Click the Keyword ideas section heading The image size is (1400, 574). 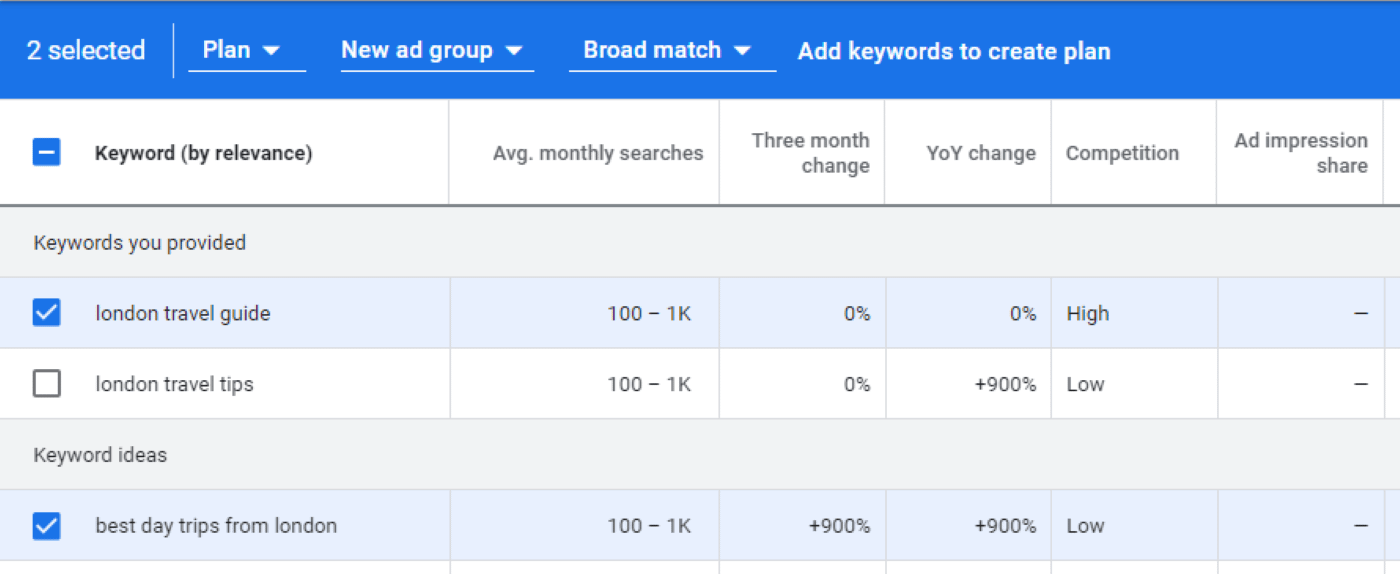point(100,455)
